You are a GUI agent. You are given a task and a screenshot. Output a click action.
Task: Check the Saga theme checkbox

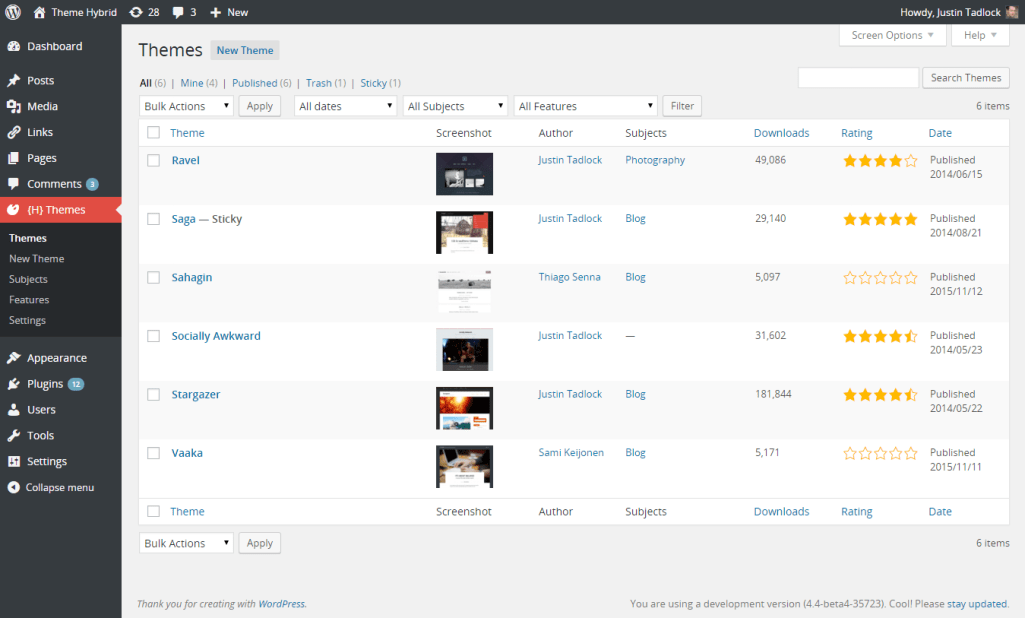154,219
